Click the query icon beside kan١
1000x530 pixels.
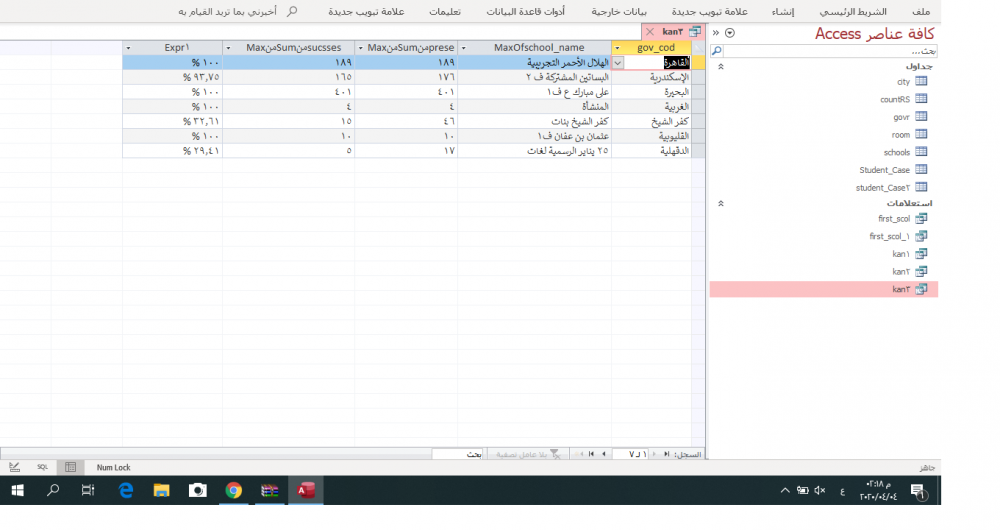coord(921,254)
